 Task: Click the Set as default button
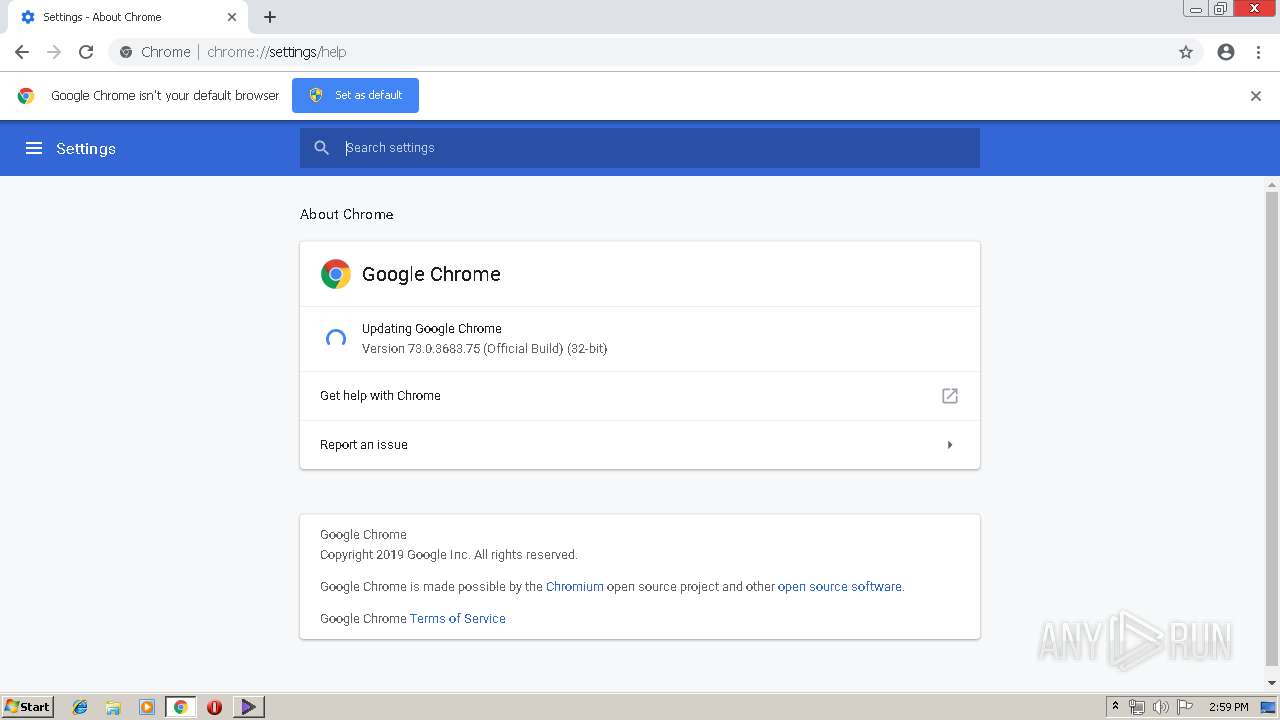point(355,95)
